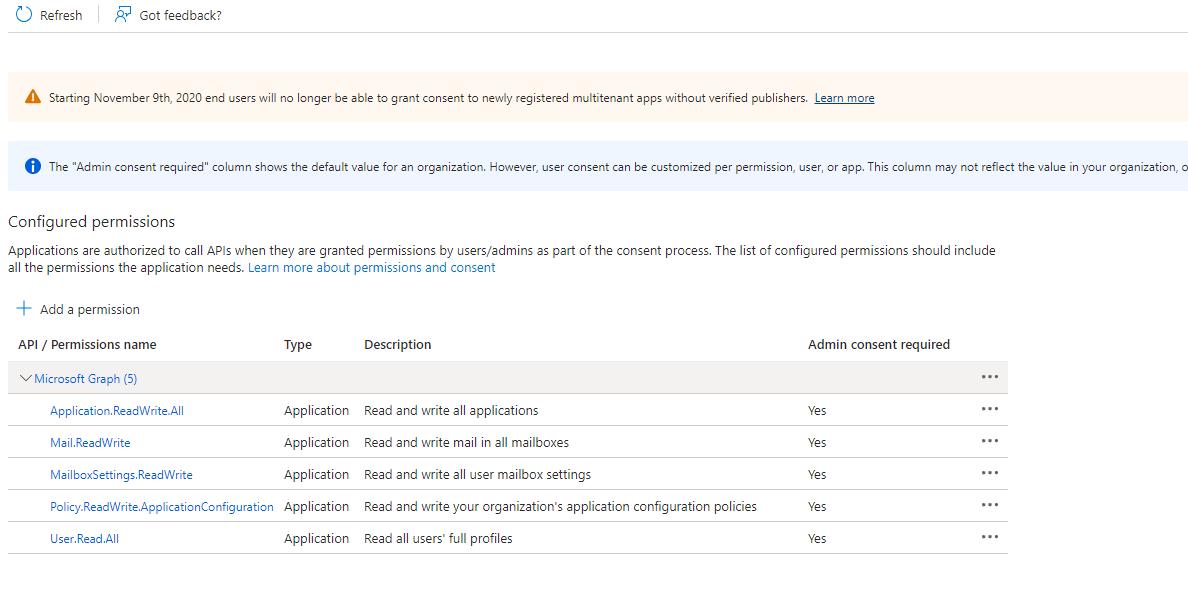The height and width of the screenshot is (605, 1188).
Task: Click the November 9th warning message text
Action: (x=428, y=98)
